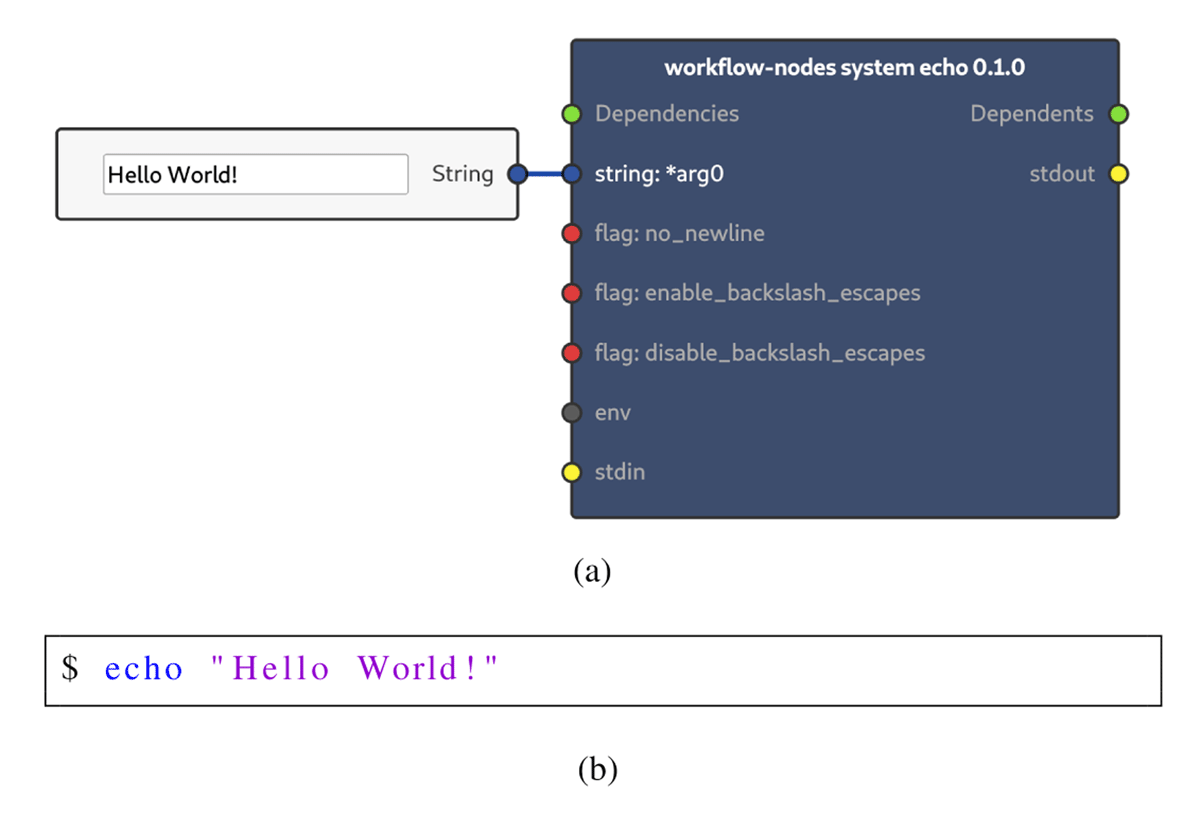Select the workflow-nodes system echo title bar
This screenshot has height=813, width=1200.
(844, 68)
